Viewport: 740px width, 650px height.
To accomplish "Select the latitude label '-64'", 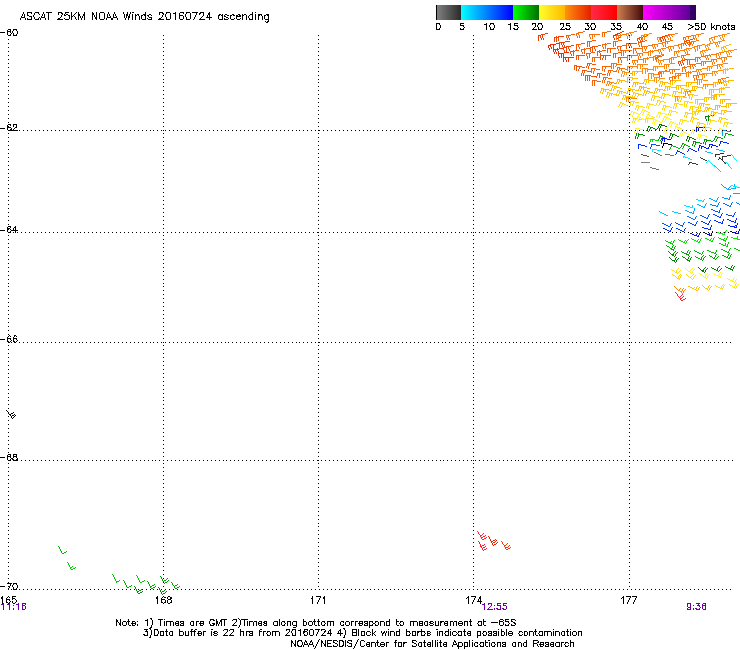I will point(9,230).
